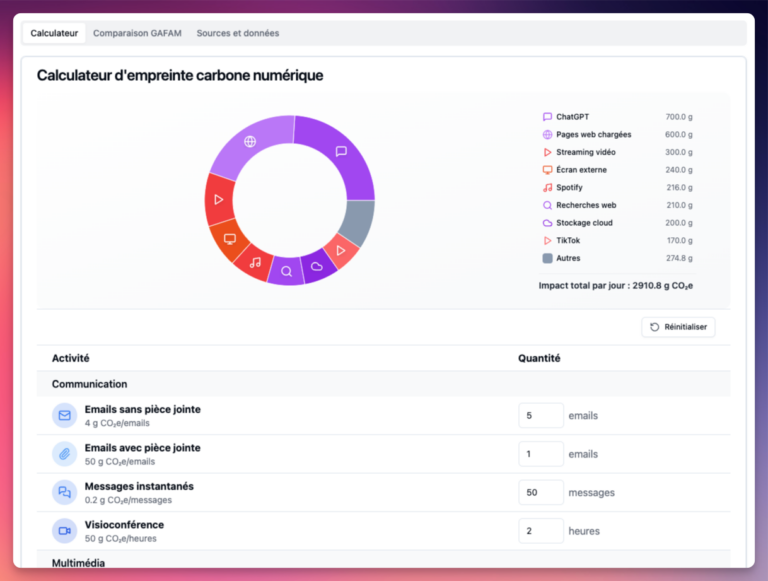Go to the Sources et données tab
Screen dimensions: 768x581
coord(238,33)
